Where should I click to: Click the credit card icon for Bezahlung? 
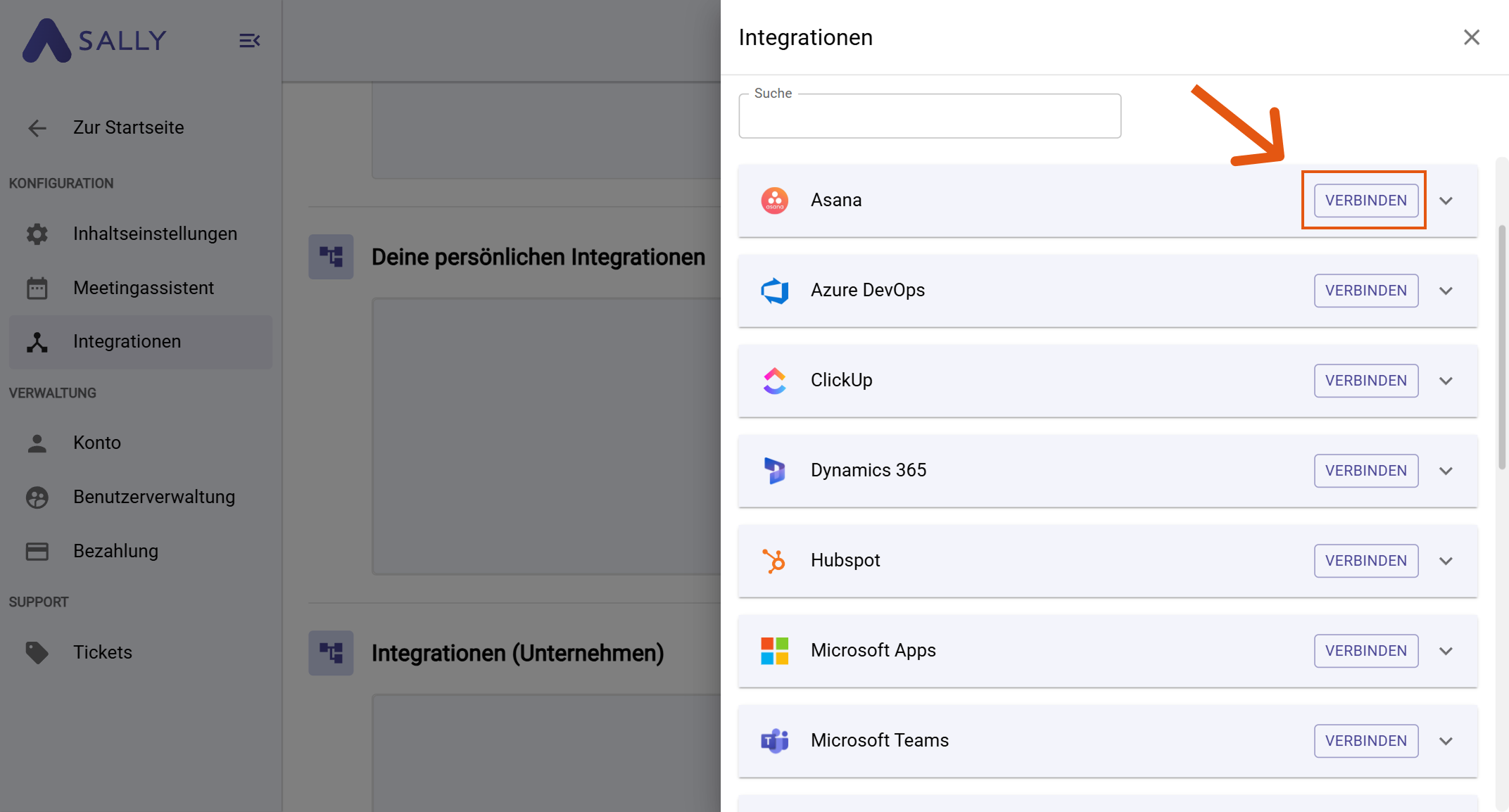click(x=37, y=551)
